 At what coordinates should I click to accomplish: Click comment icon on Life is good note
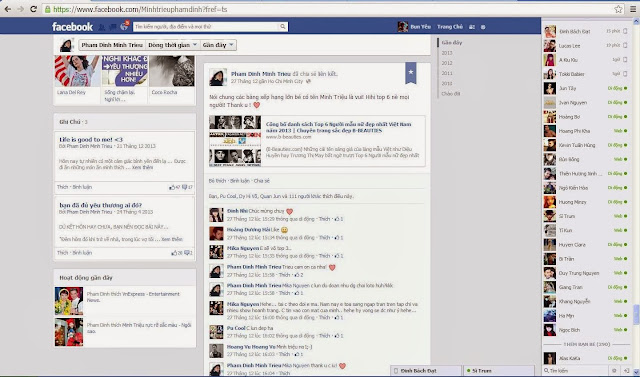pos(184,187)
